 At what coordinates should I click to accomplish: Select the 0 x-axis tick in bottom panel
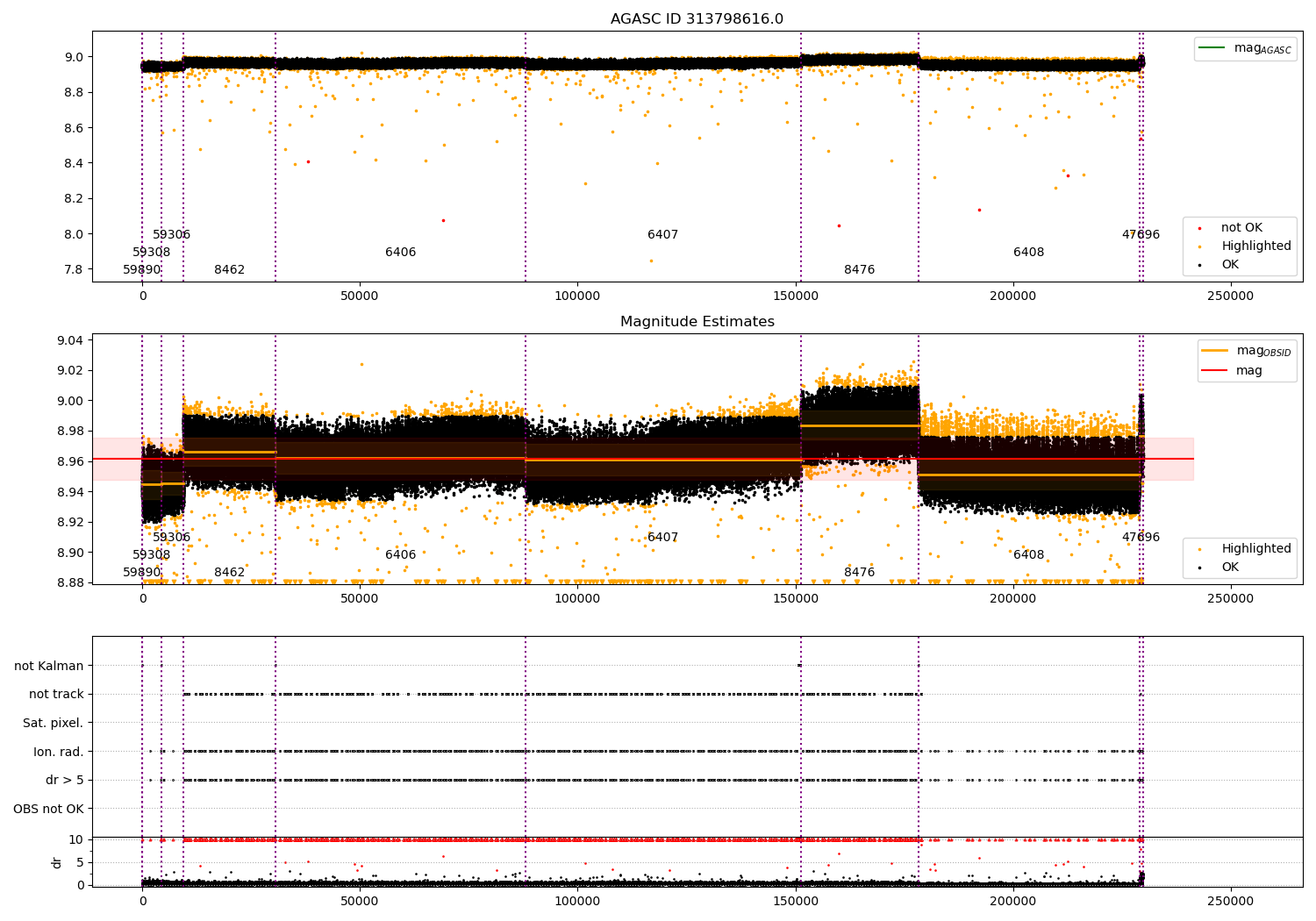tap(142, 901)
